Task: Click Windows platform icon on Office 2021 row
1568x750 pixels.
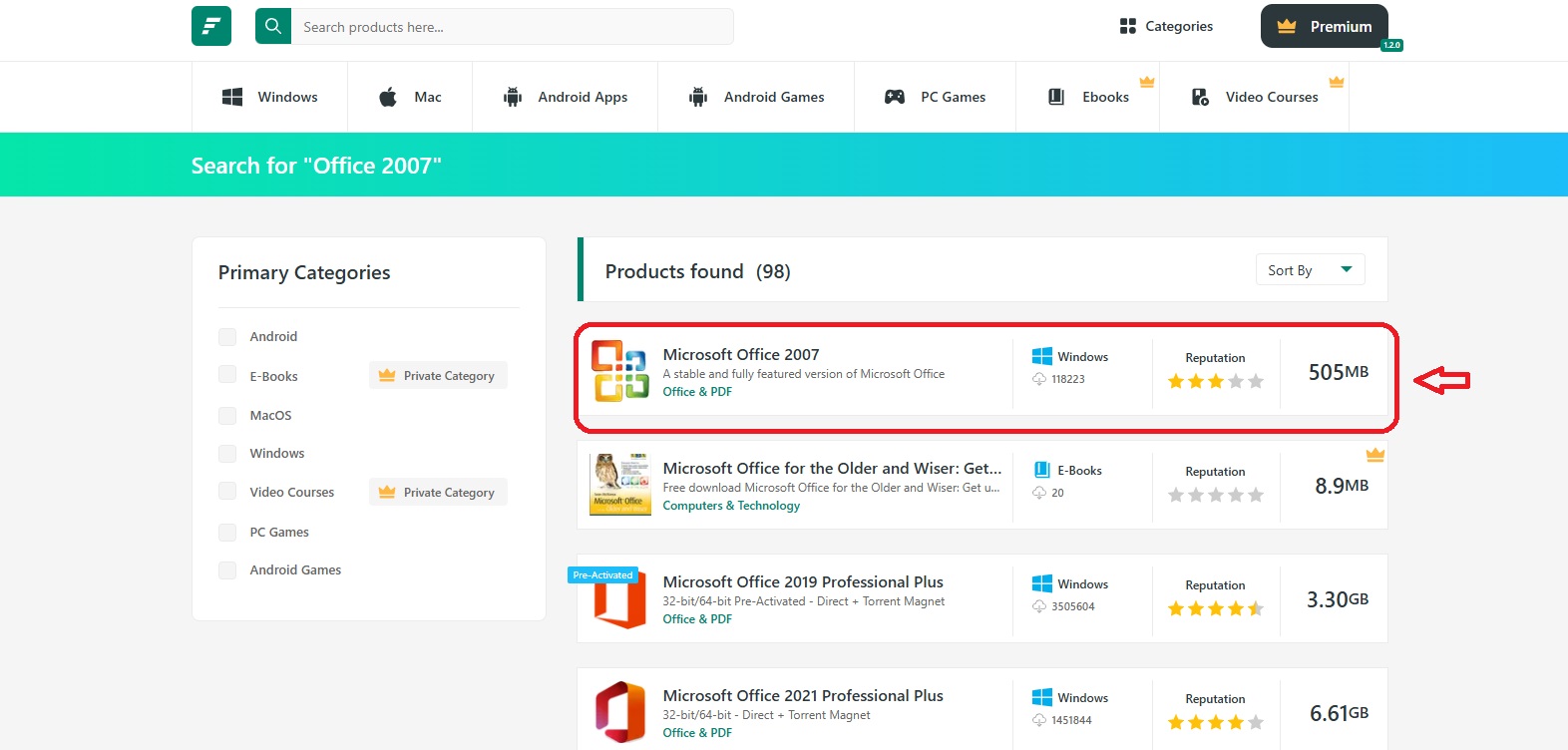Action: [x=1042, y=697]
